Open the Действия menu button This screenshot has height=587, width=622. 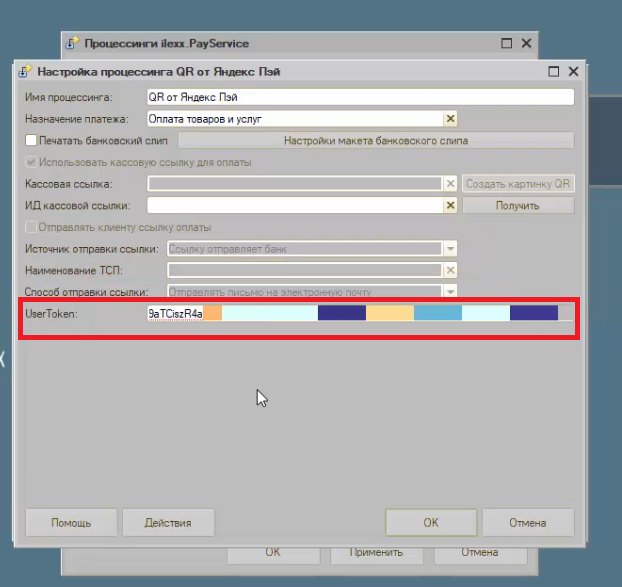click(168, 523)
